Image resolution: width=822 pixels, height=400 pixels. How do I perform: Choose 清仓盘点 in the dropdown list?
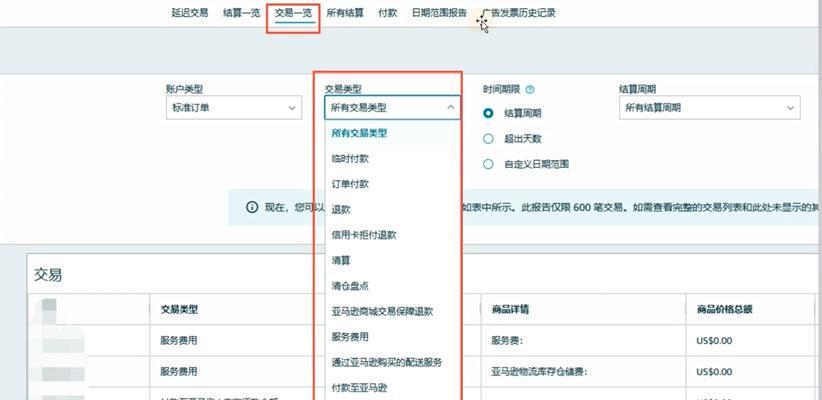point(392,286)
